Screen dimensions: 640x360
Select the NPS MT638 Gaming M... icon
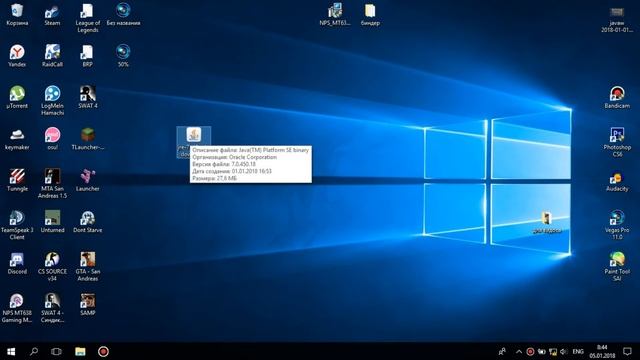coord(17,308)
